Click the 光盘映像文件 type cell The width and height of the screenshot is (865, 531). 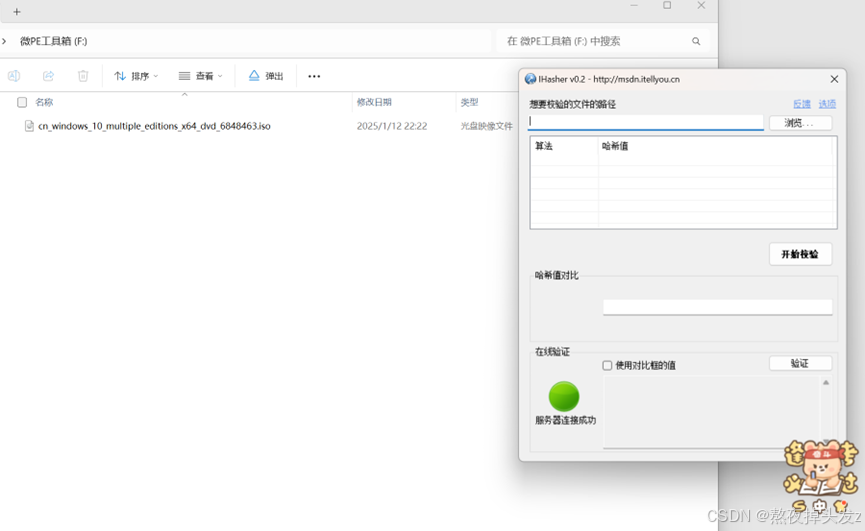(x=487, y=126)
